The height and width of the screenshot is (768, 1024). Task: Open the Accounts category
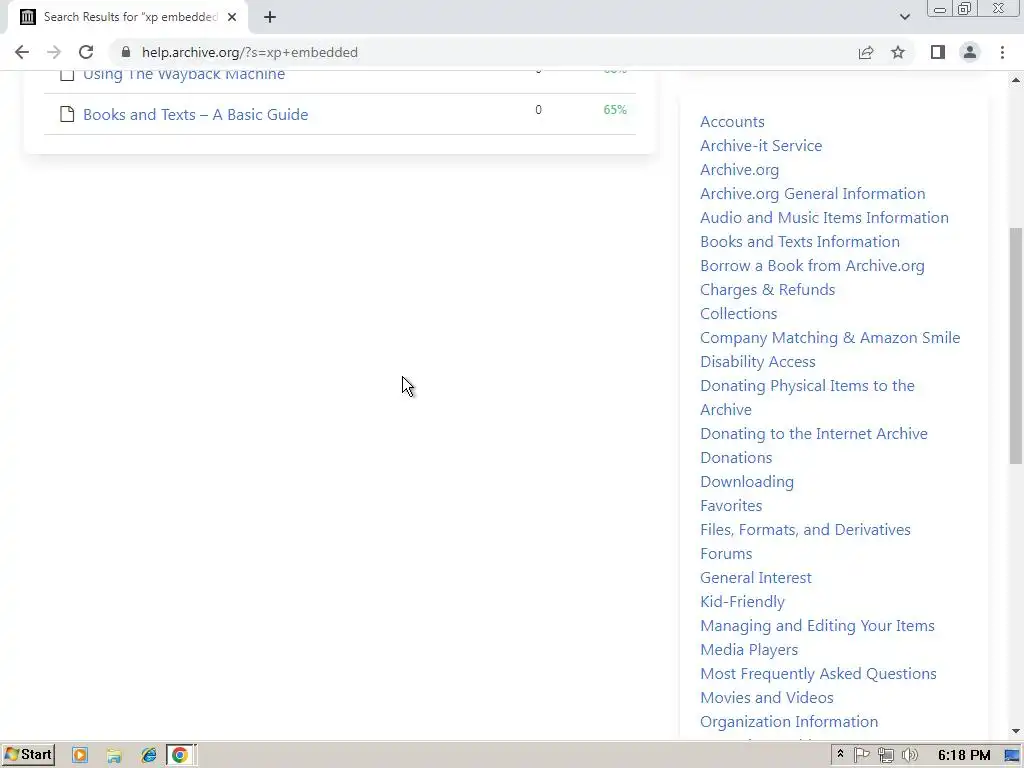coord(732,122)
